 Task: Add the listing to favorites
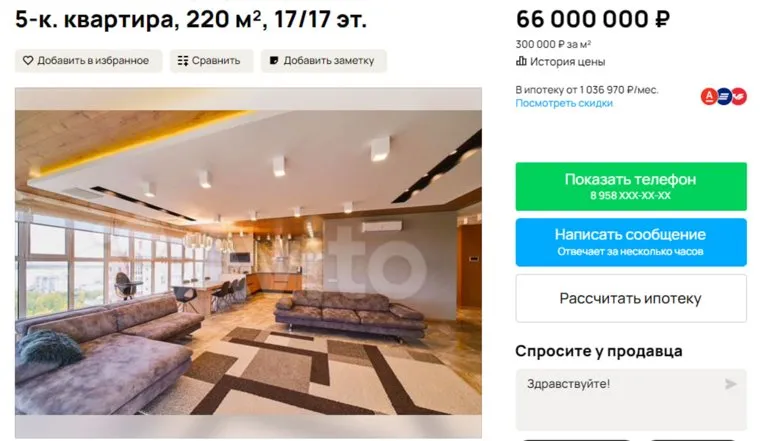coord(88,61)
